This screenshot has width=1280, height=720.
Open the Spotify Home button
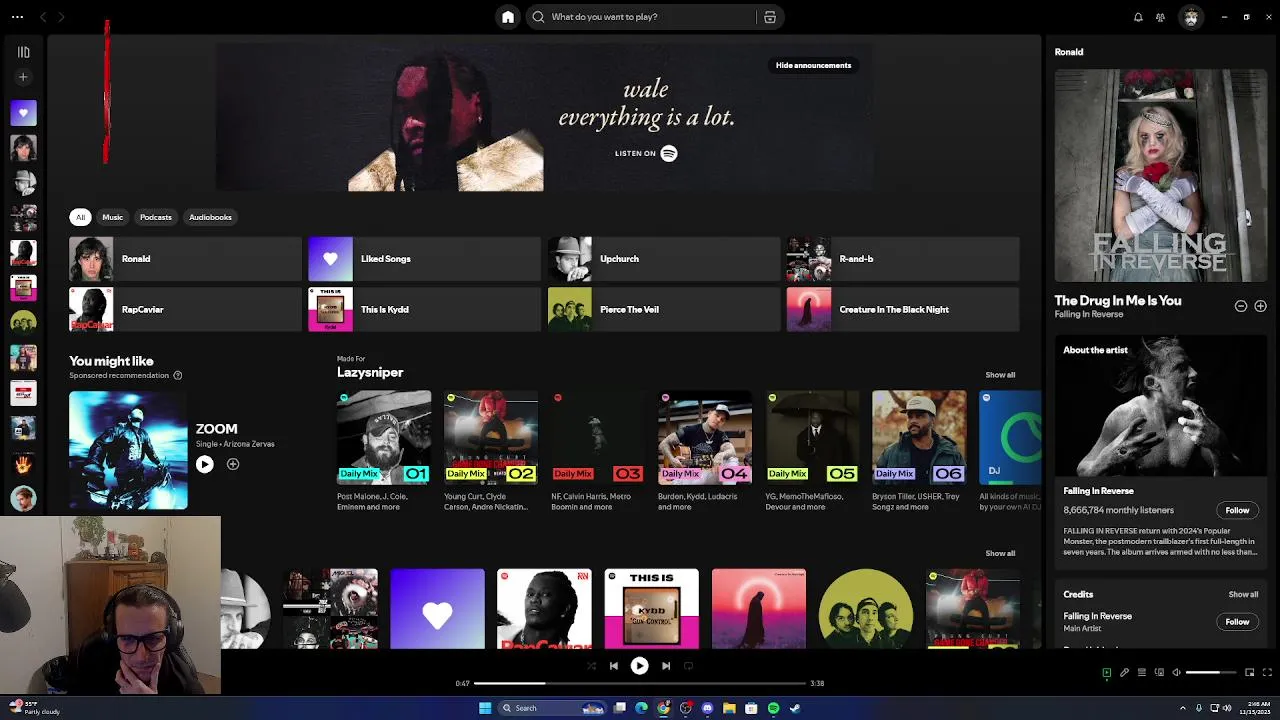508,17
